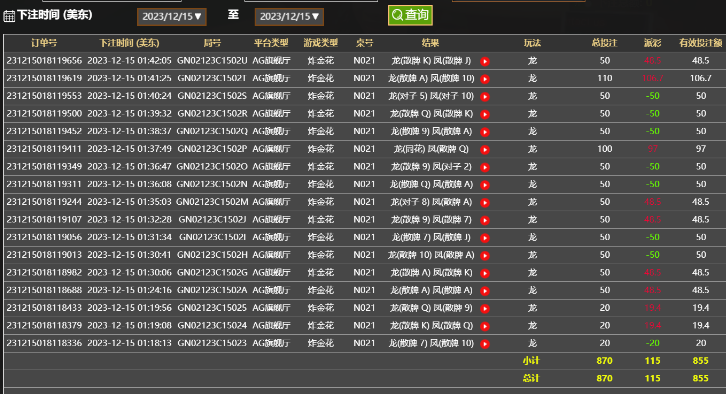Screen dimensions: 726x394
Task: Click the 下注时间 (美东) filter label
Action: coord(55,15)
